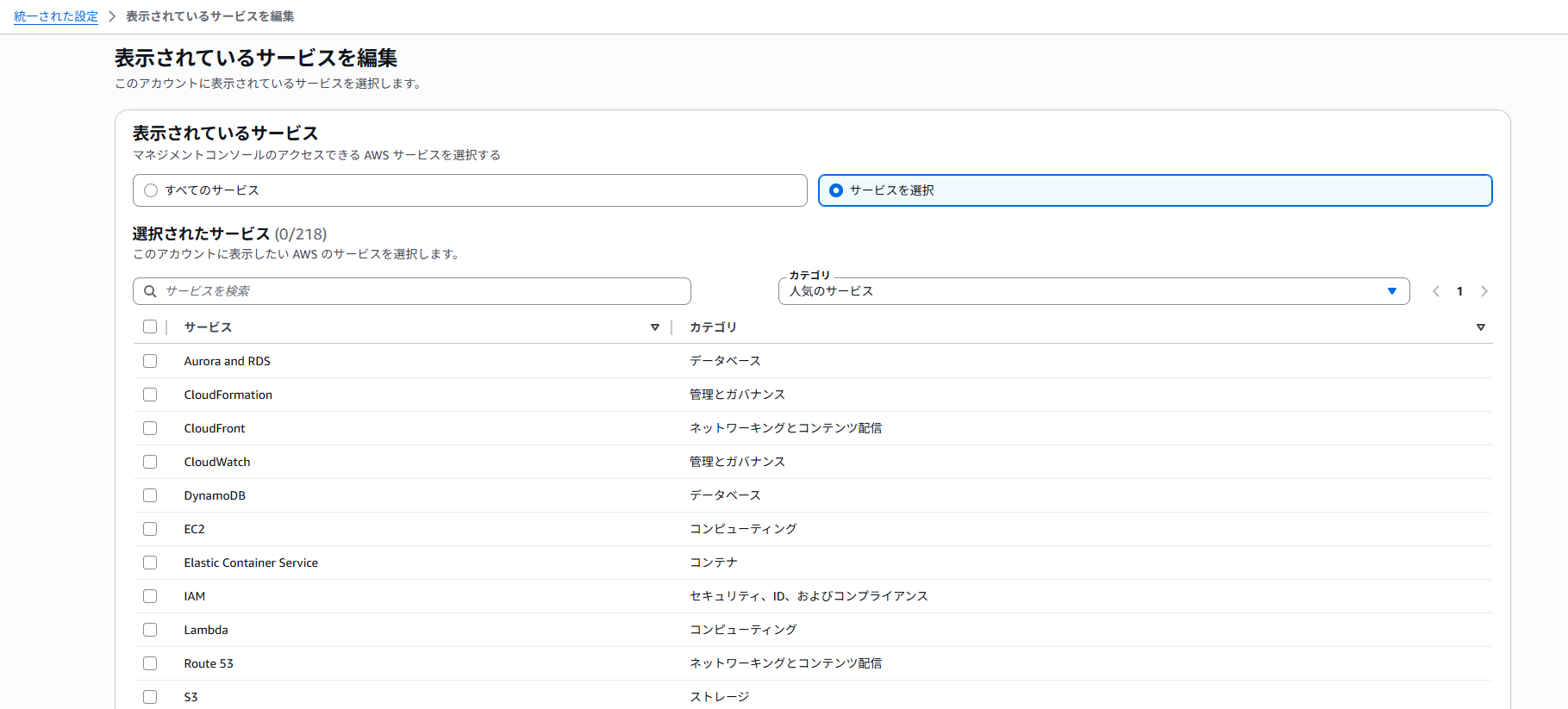The height and width of the screenshot is (709, 1568).
Task: Click コンテナ category cell
Action: point(714,563)
